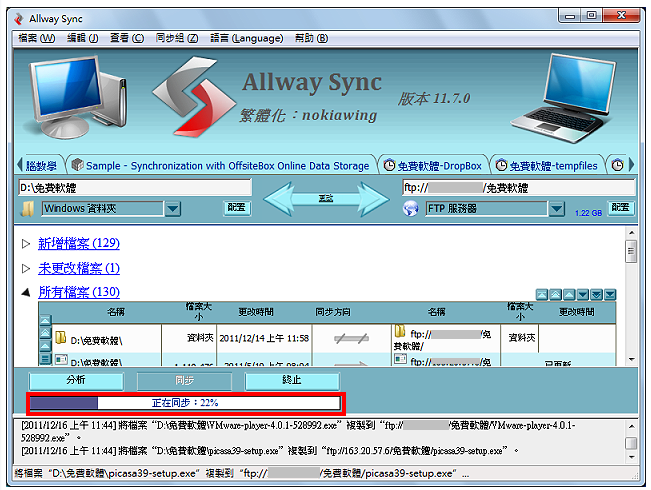The width and height of the screenshot is (651, 490).
Task: Click jump-to-top navigation icon above file table
Action: point(542,295)
